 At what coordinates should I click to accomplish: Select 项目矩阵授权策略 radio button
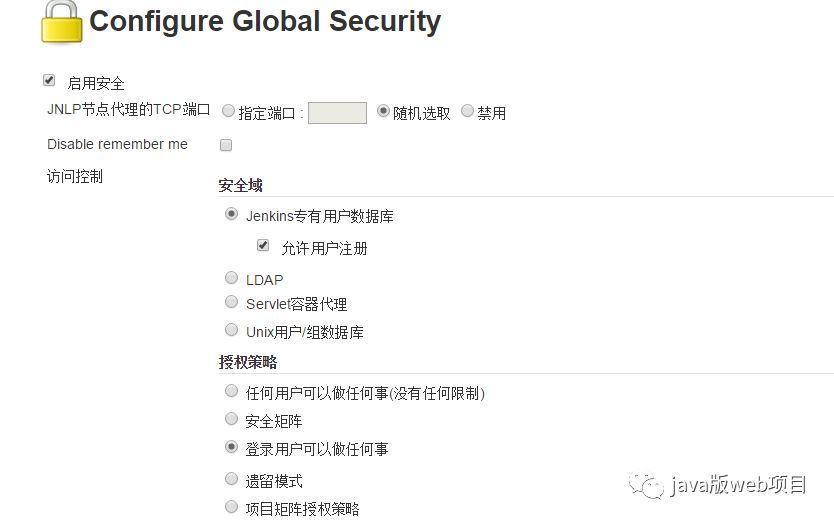coord(232,507)
